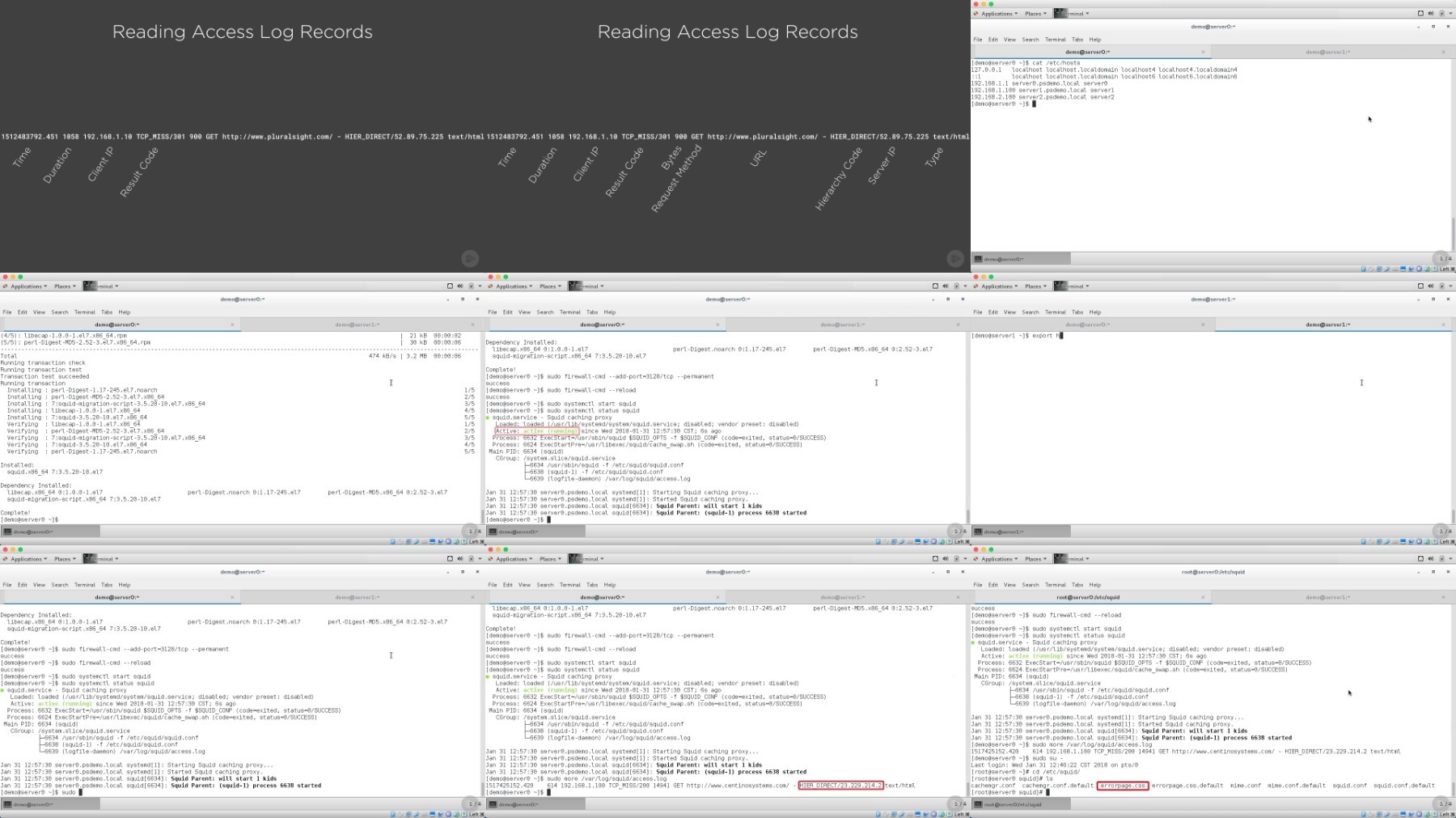Play the slide showing the Hierarchy Code label

click(955, 258)
